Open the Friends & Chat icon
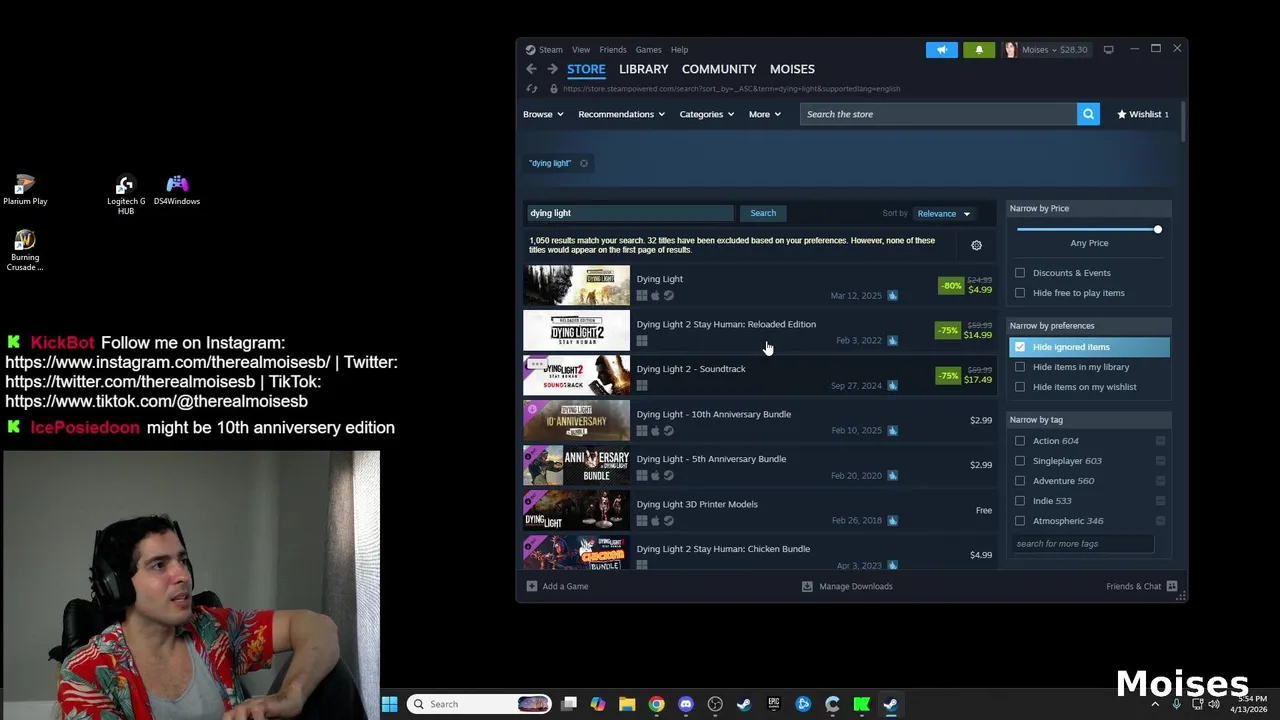This screenshot has height=720, width=1280. coord(1172,586)
